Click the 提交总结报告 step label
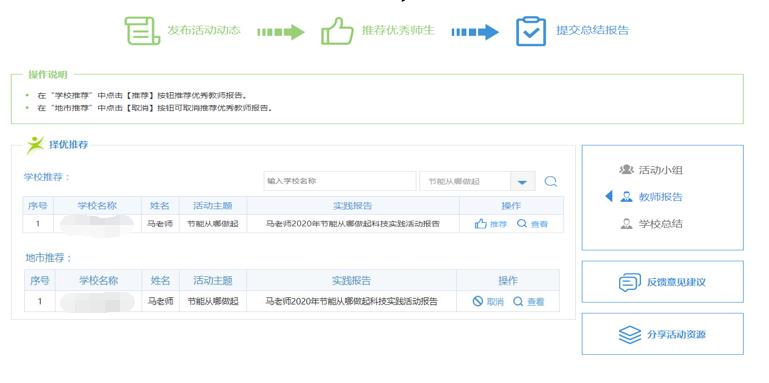Image resolution: width=769 pixels, height=383 pixels. point(592,30)
